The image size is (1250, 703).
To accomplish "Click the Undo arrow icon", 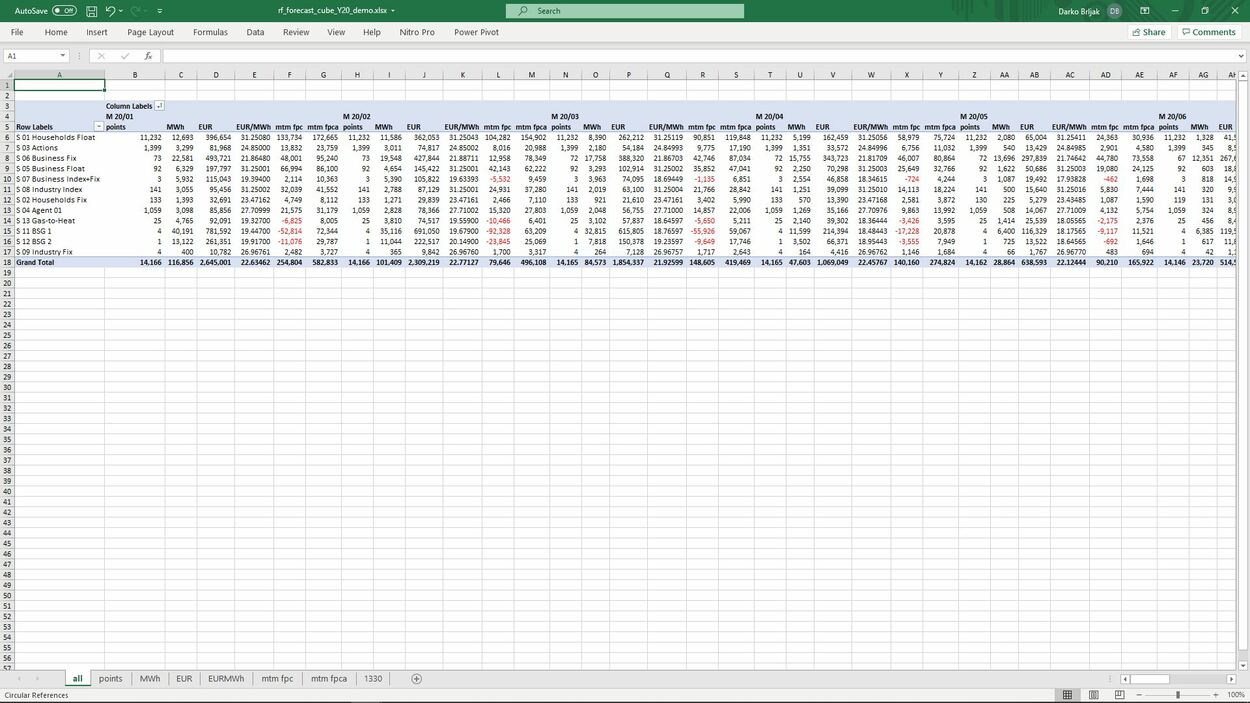I will pos(110,11).
